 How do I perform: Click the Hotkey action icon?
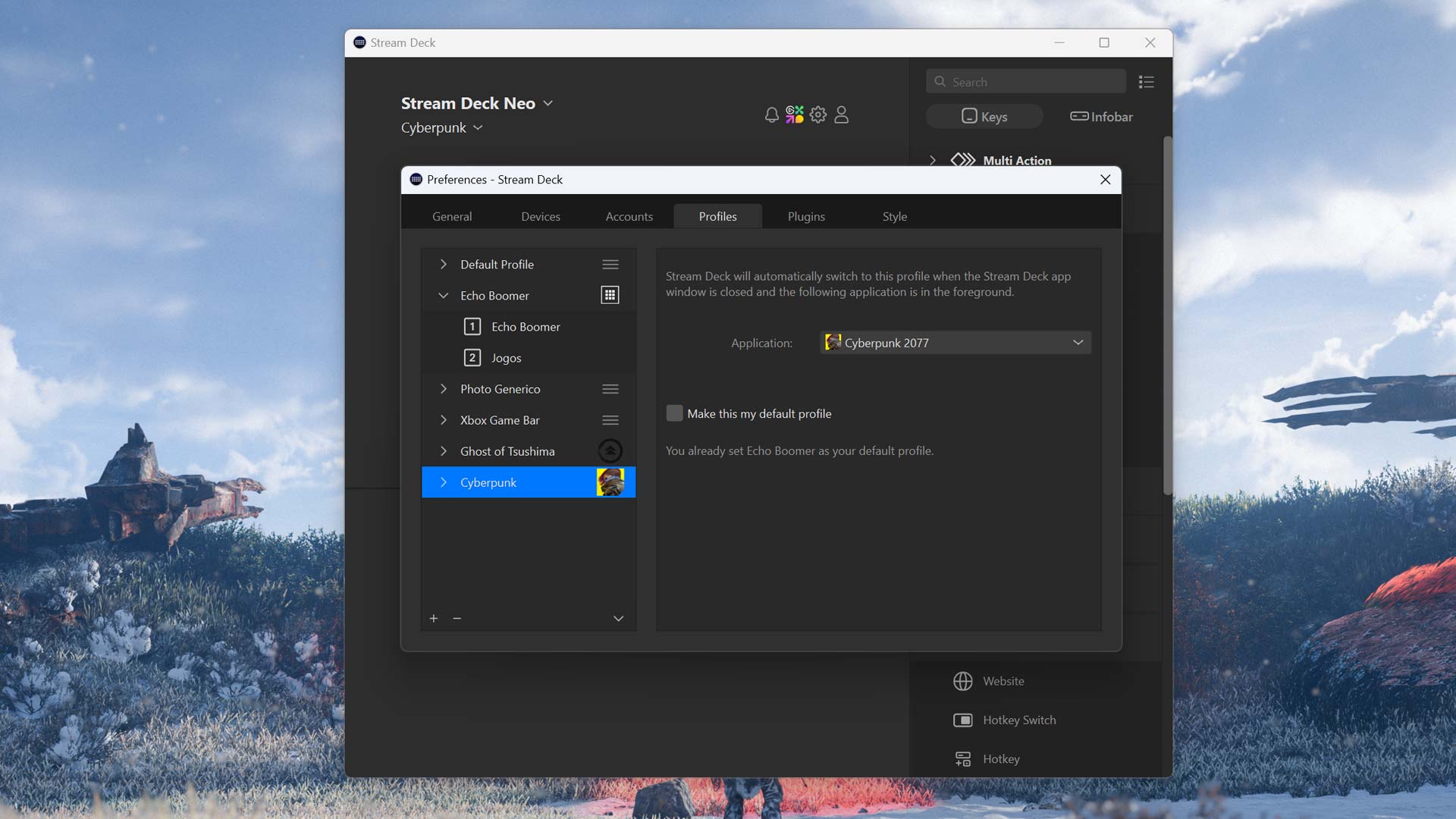(962, 758)
